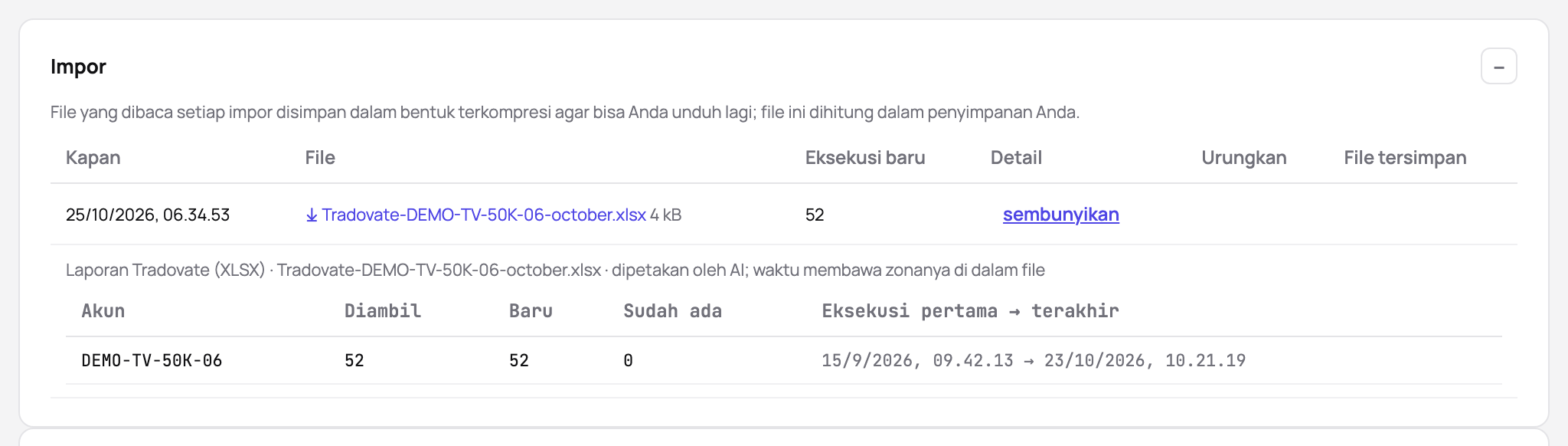Screen dimensions: 1568x446
Task: Click the 52 value under Diambil
Action: [354, 360]
